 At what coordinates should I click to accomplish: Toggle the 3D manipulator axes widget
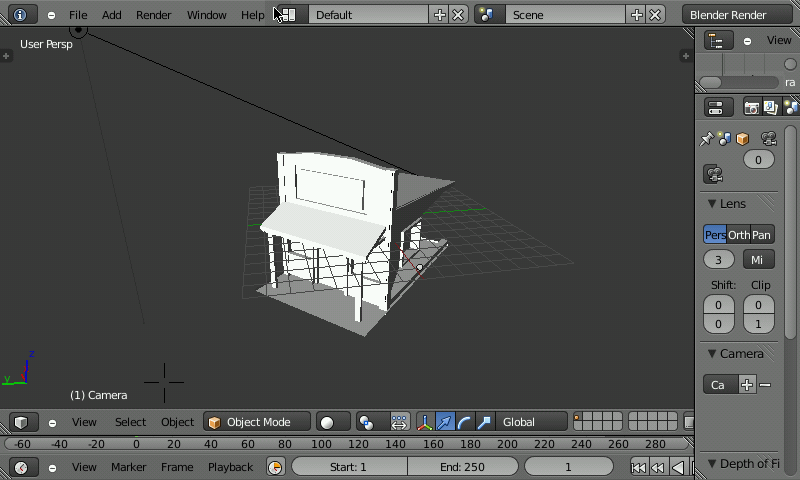(x=425, y=422)
